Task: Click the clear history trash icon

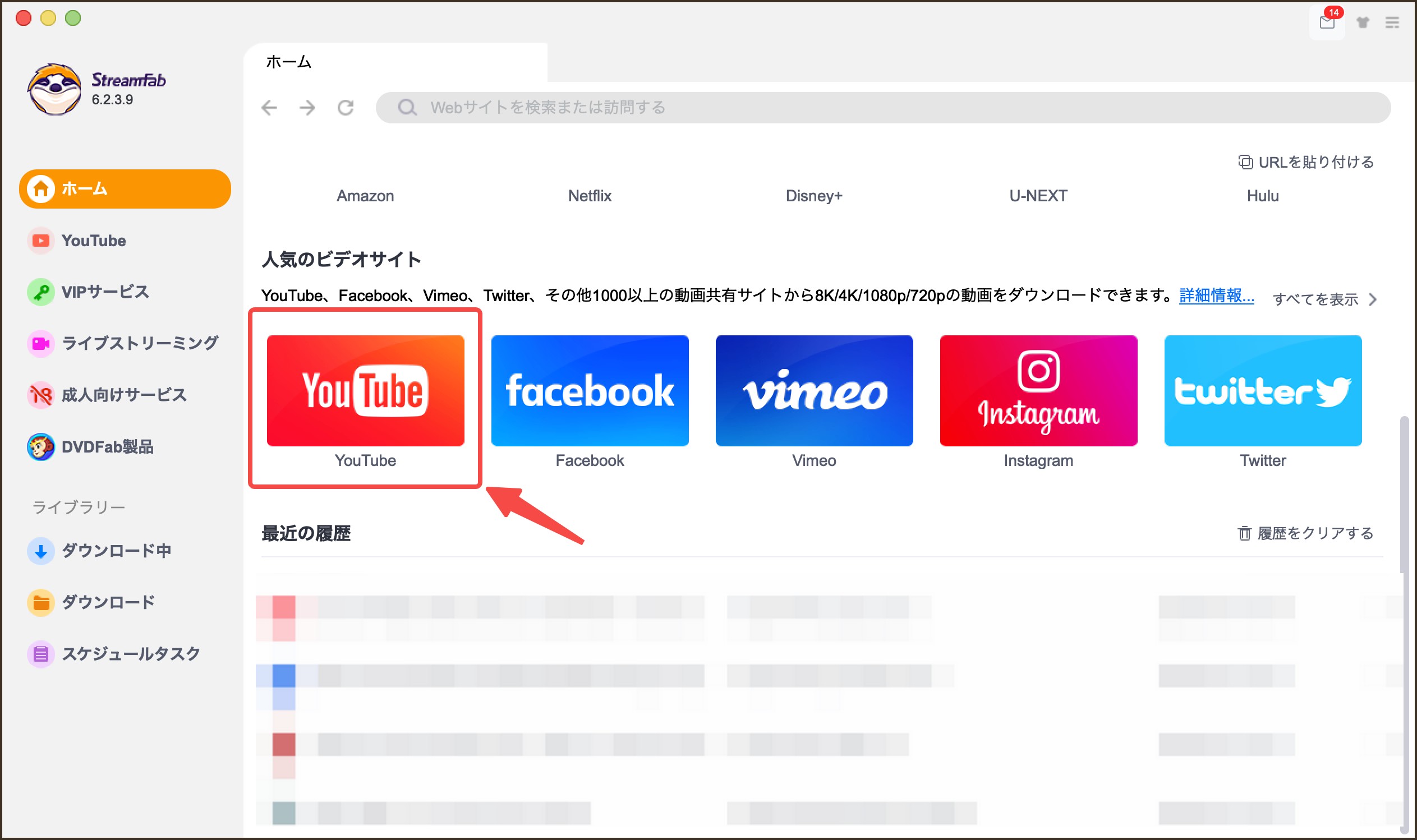Action: [x=1244, y=533]
